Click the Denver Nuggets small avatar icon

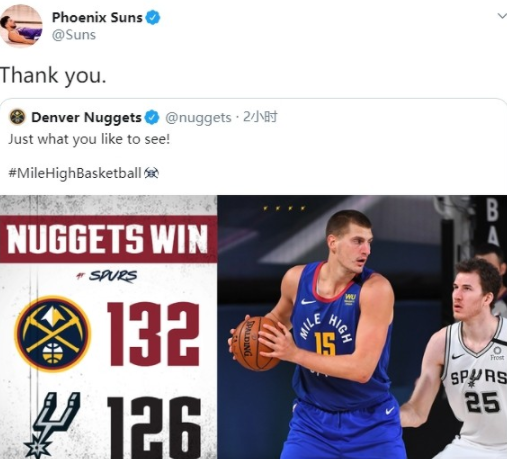tap(17, 117)
